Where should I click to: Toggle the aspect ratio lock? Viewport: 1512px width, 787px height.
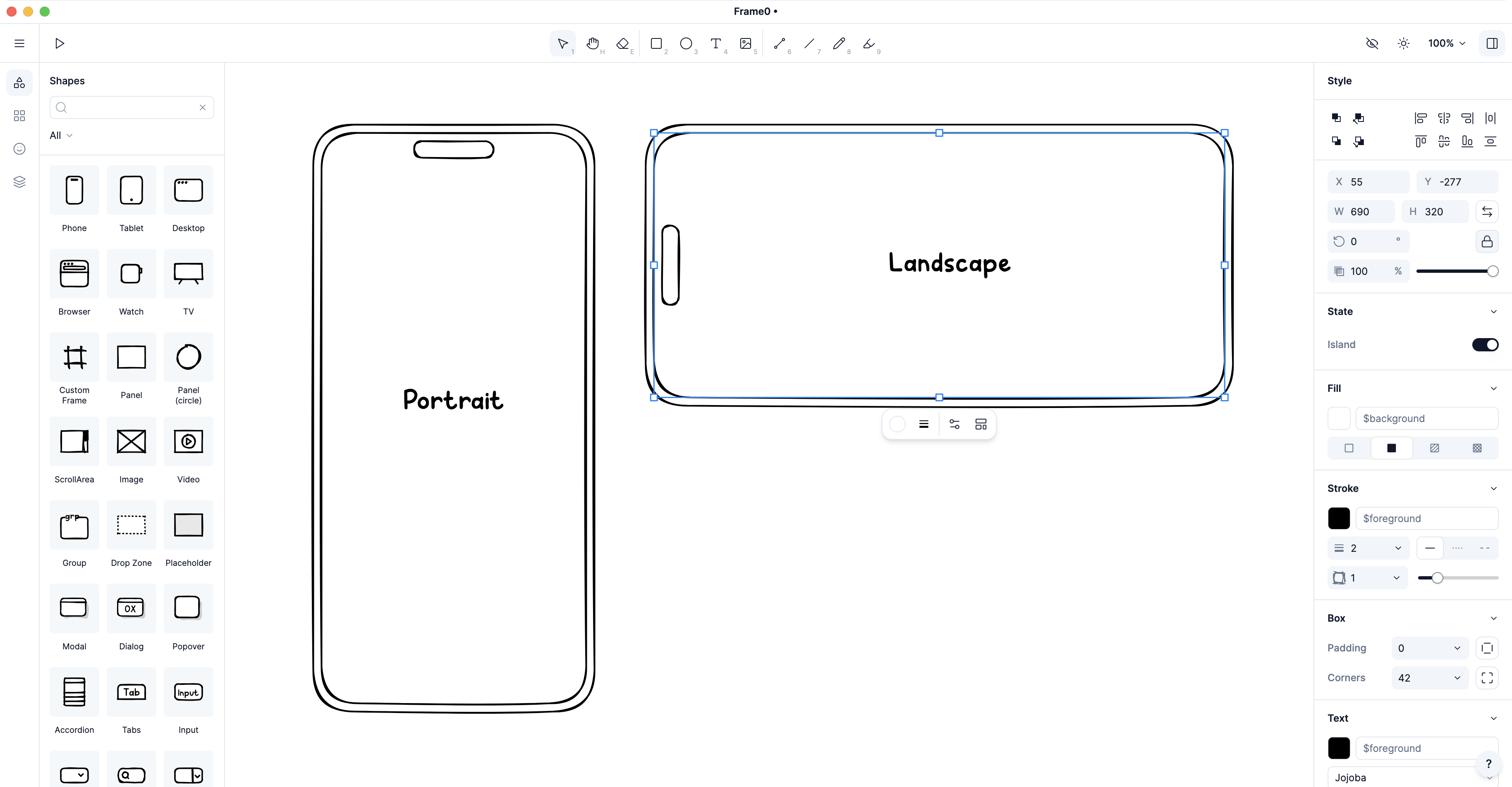1487,242
